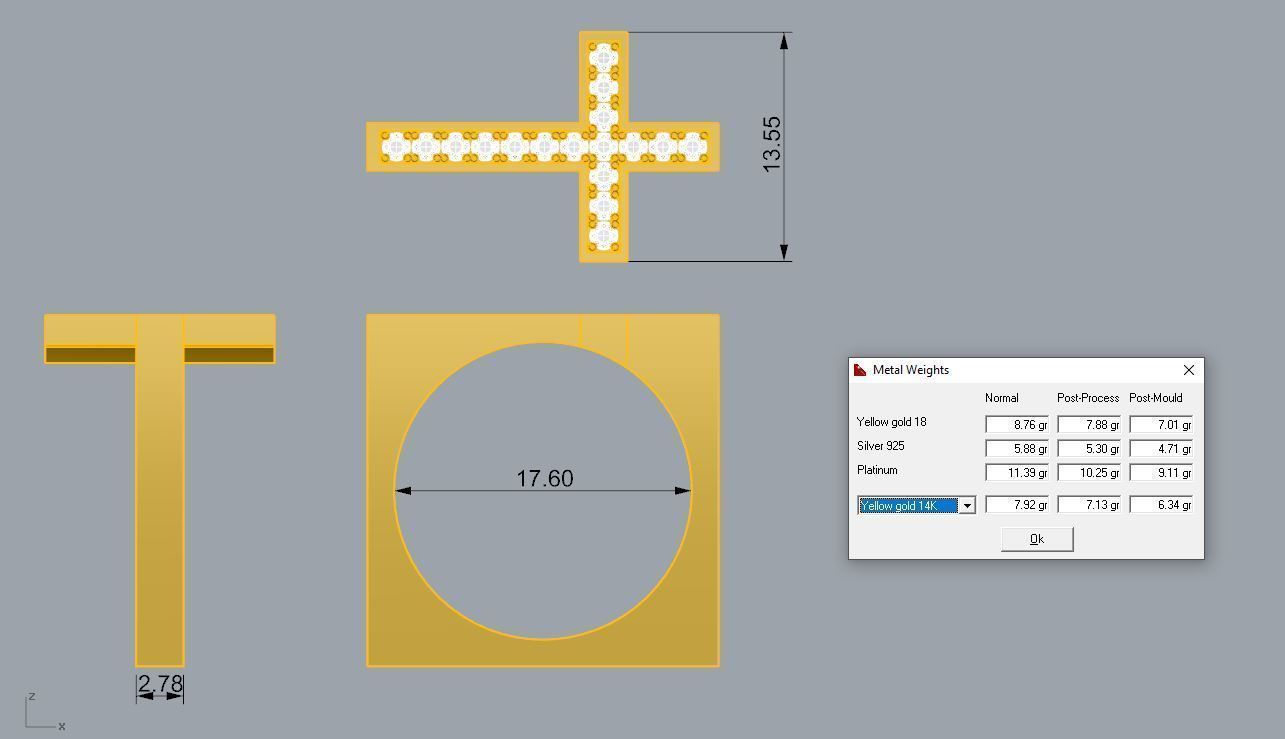The width and height of the screenshot is (1285, 739).
Task: Click Platinum Normal weight 11.39 field
Action: pyautogui.click(x=1017, y=473)
